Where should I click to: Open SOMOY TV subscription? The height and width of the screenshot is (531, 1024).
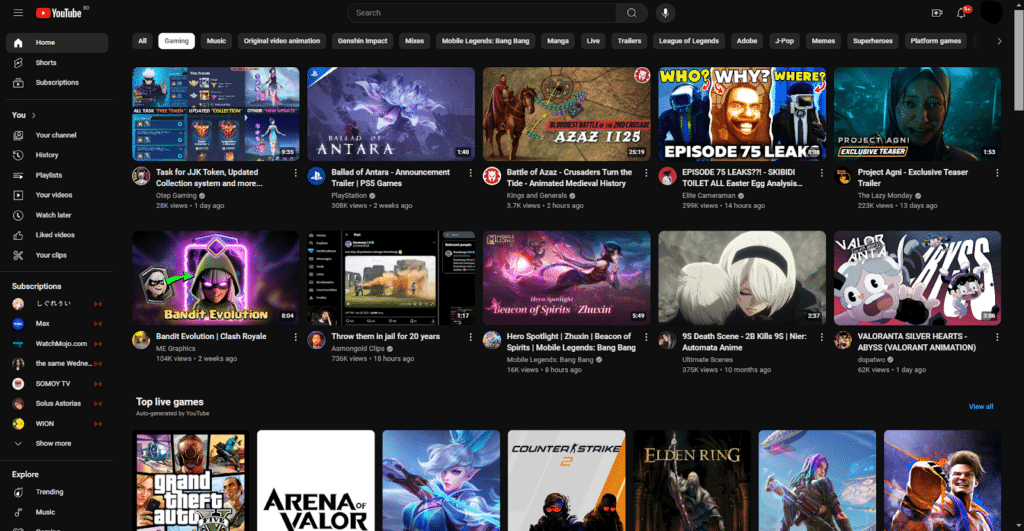click(57, 384)
